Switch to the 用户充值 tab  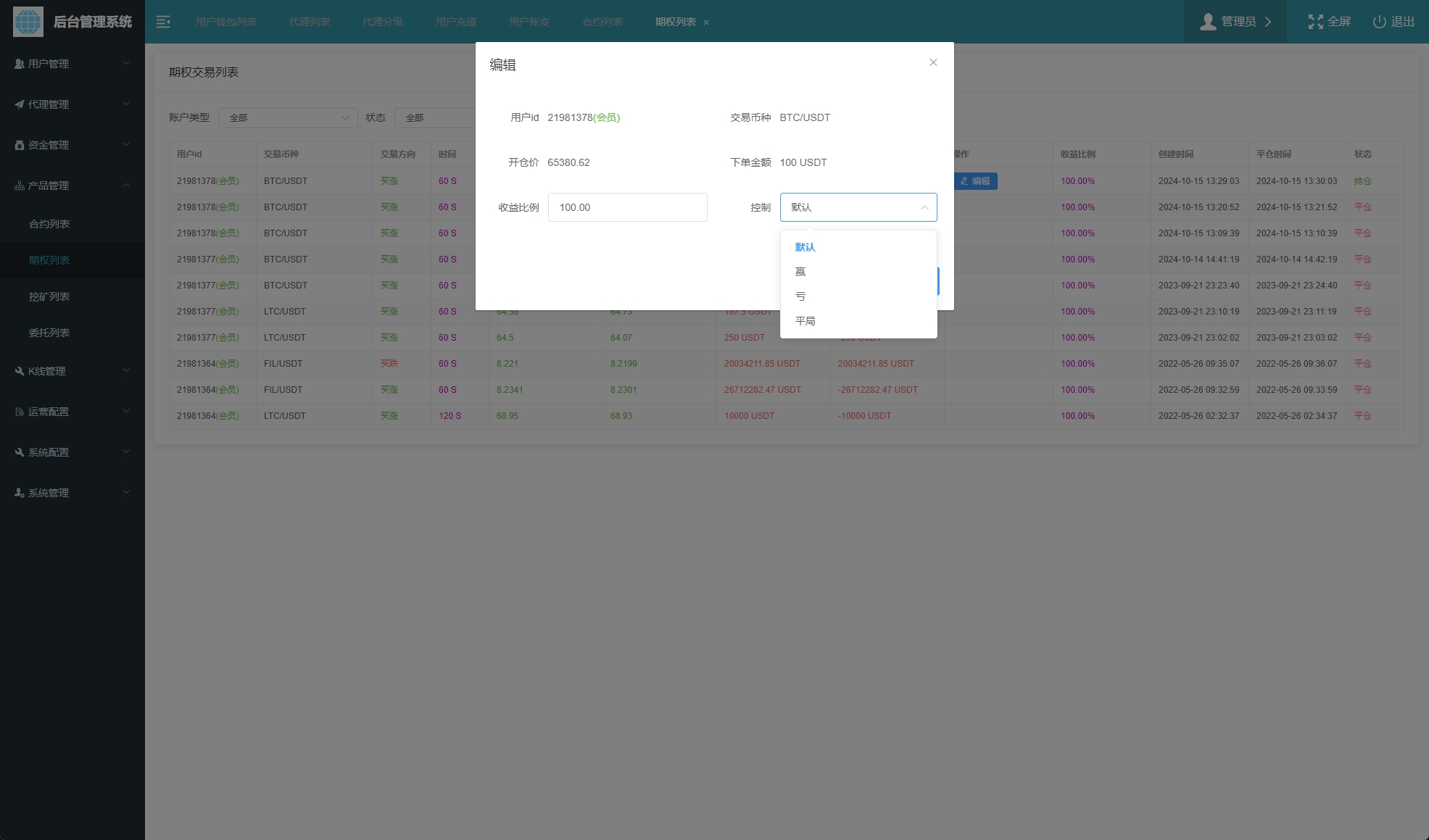(x=455, y=22)
